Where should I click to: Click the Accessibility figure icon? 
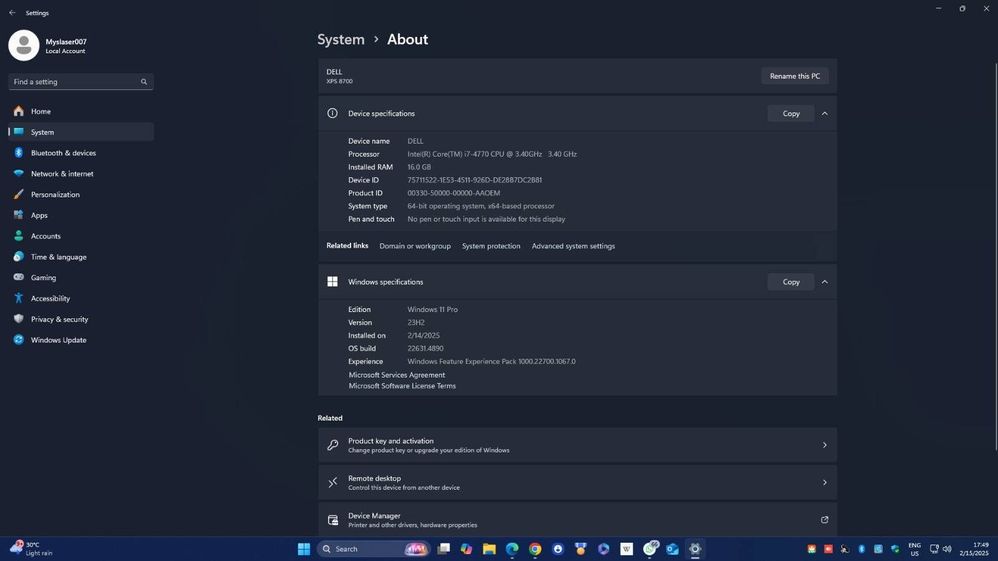18,298
